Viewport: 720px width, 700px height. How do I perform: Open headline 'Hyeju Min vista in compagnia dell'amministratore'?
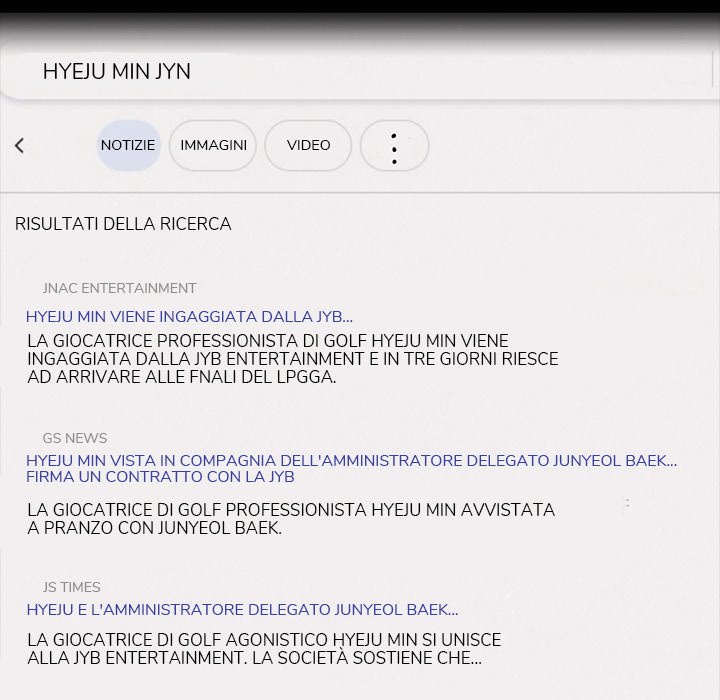click(350, 461)
